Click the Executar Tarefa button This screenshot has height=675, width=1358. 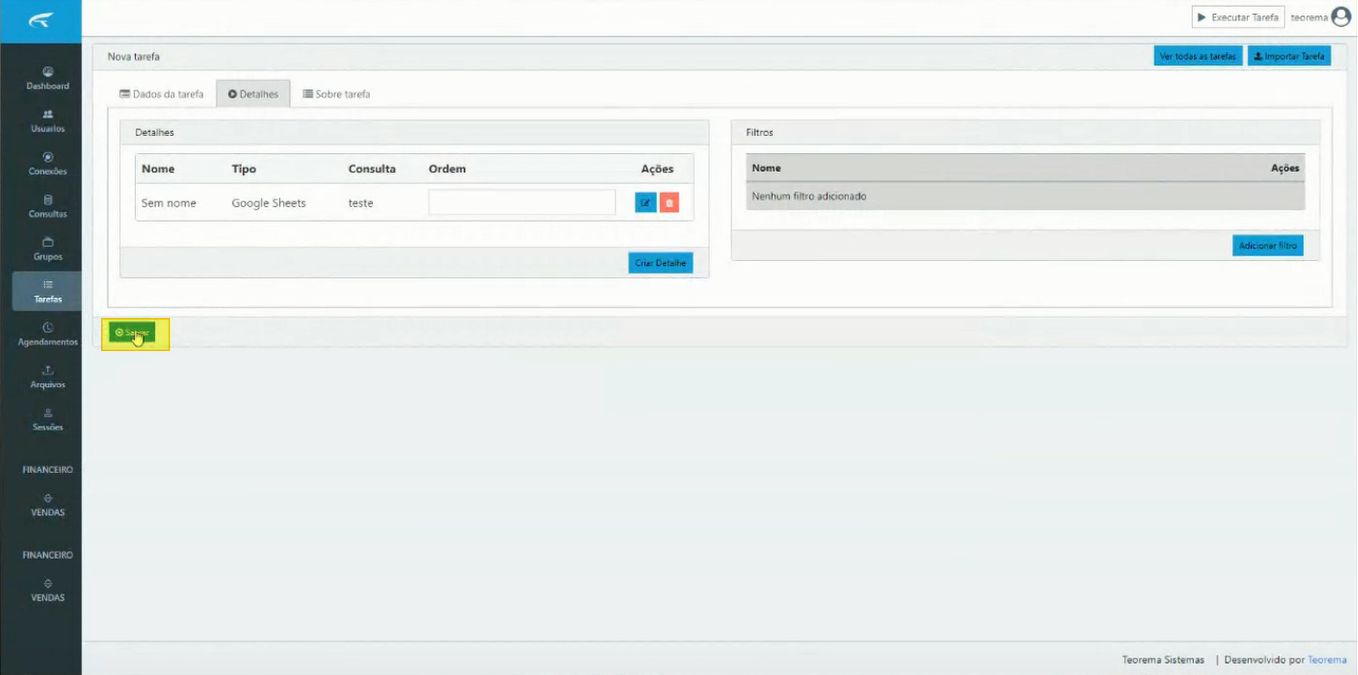[1238, 17]
